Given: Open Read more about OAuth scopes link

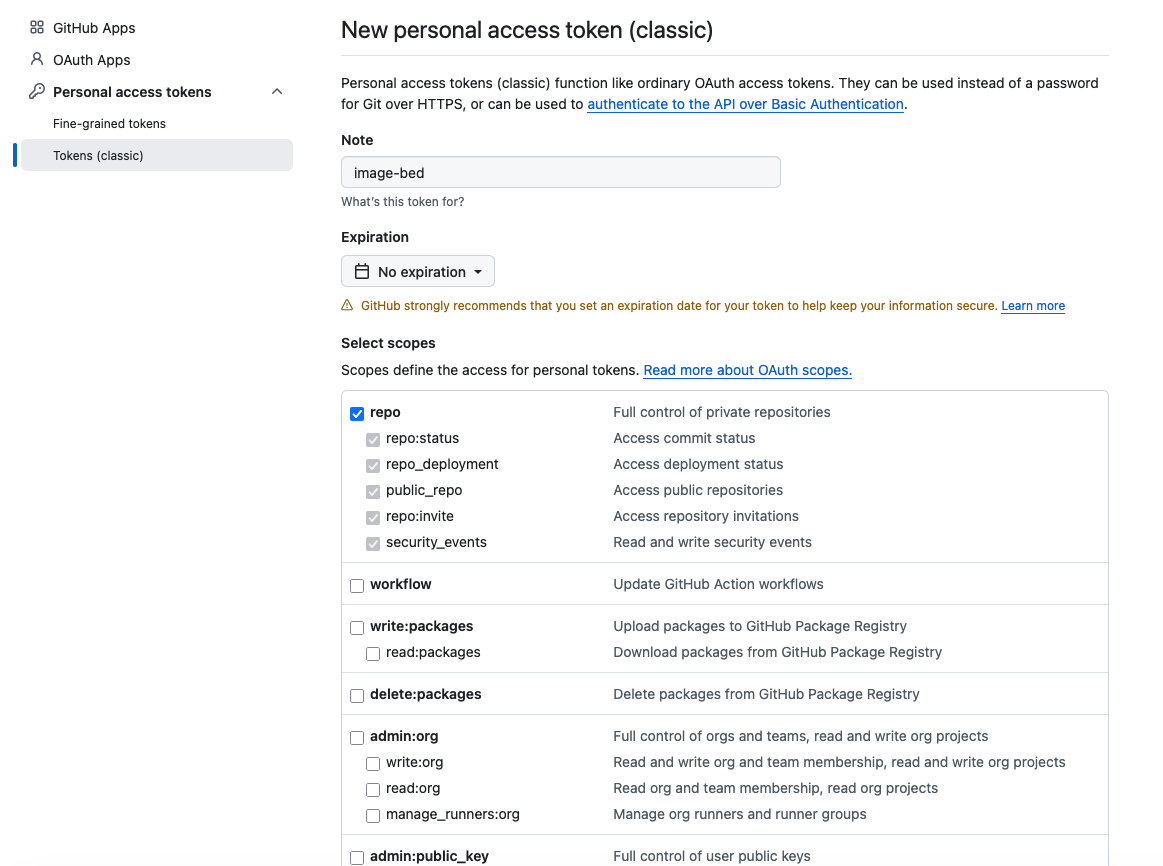Looking at the screenshot, I should 747,370.
